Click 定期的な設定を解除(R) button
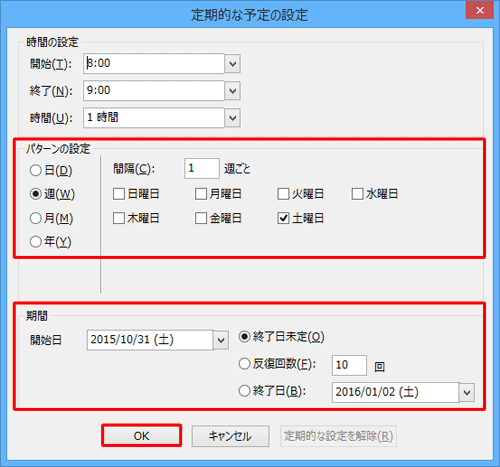This screenshot has width=500, height=467. (338, 436)
